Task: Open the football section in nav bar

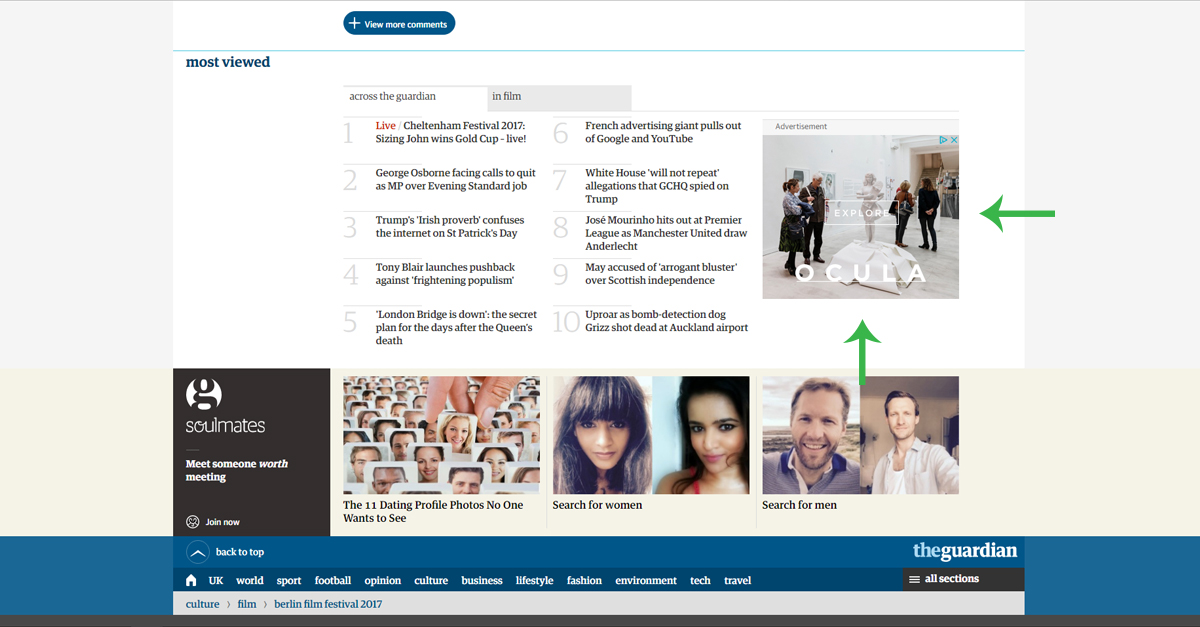Action: tap(333, 581)
